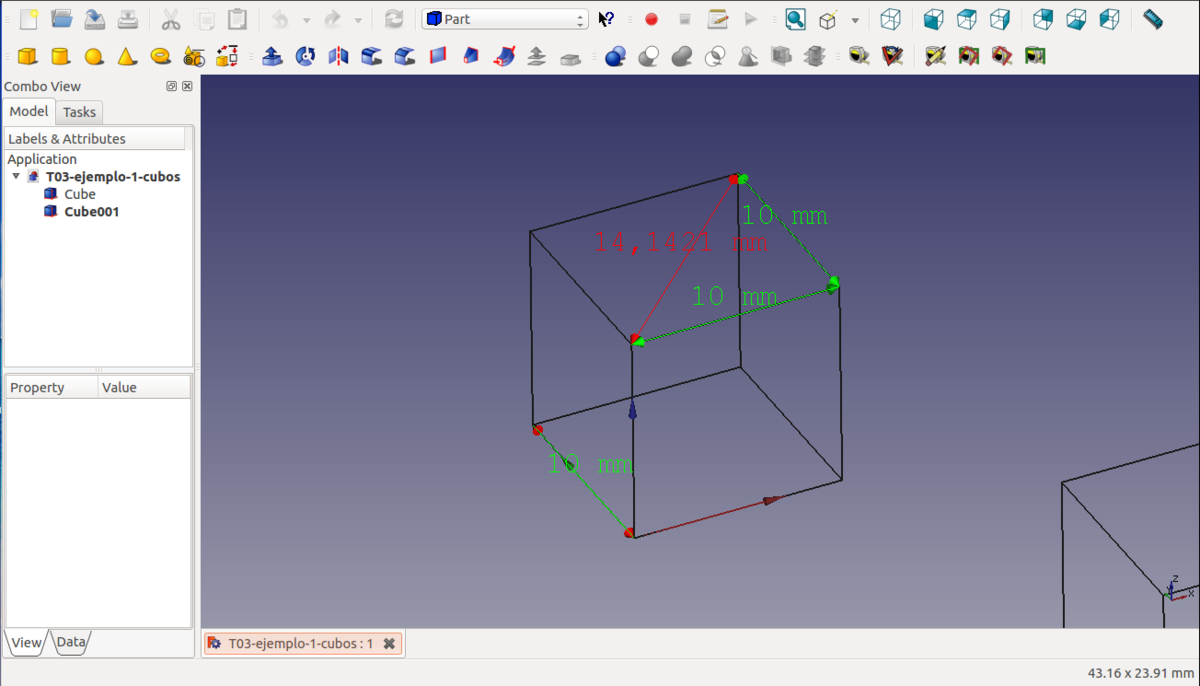
Task: Open the Data property tab
Action: coord(70,642)
